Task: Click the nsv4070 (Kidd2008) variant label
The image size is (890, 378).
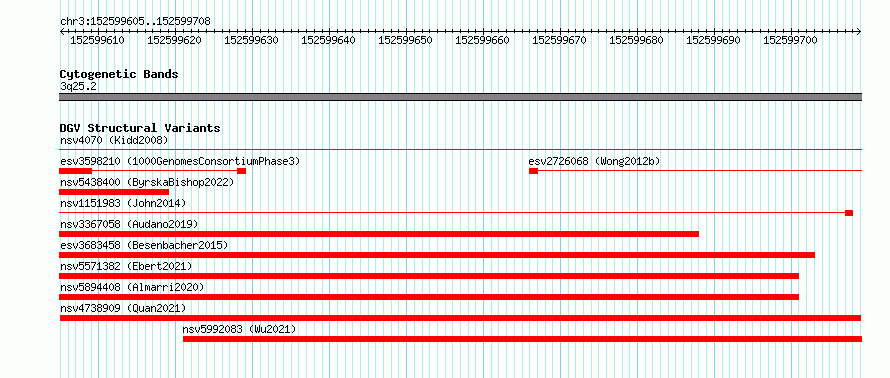Action: pos(114,140)
